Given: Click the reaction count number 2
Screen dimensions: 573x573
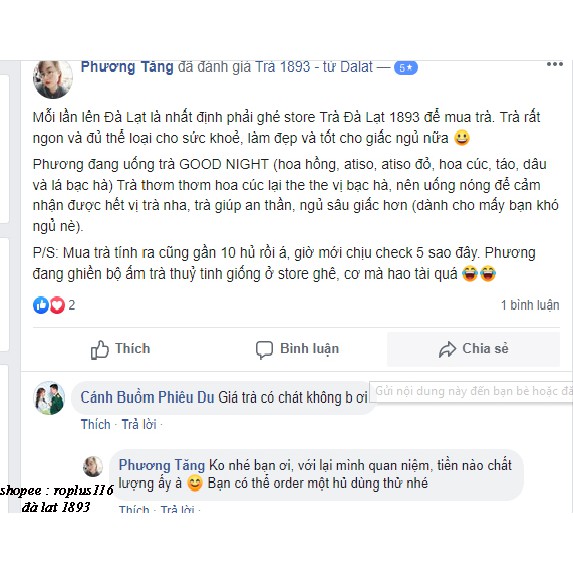Looking at the screenshot, I should pos(72,305).
